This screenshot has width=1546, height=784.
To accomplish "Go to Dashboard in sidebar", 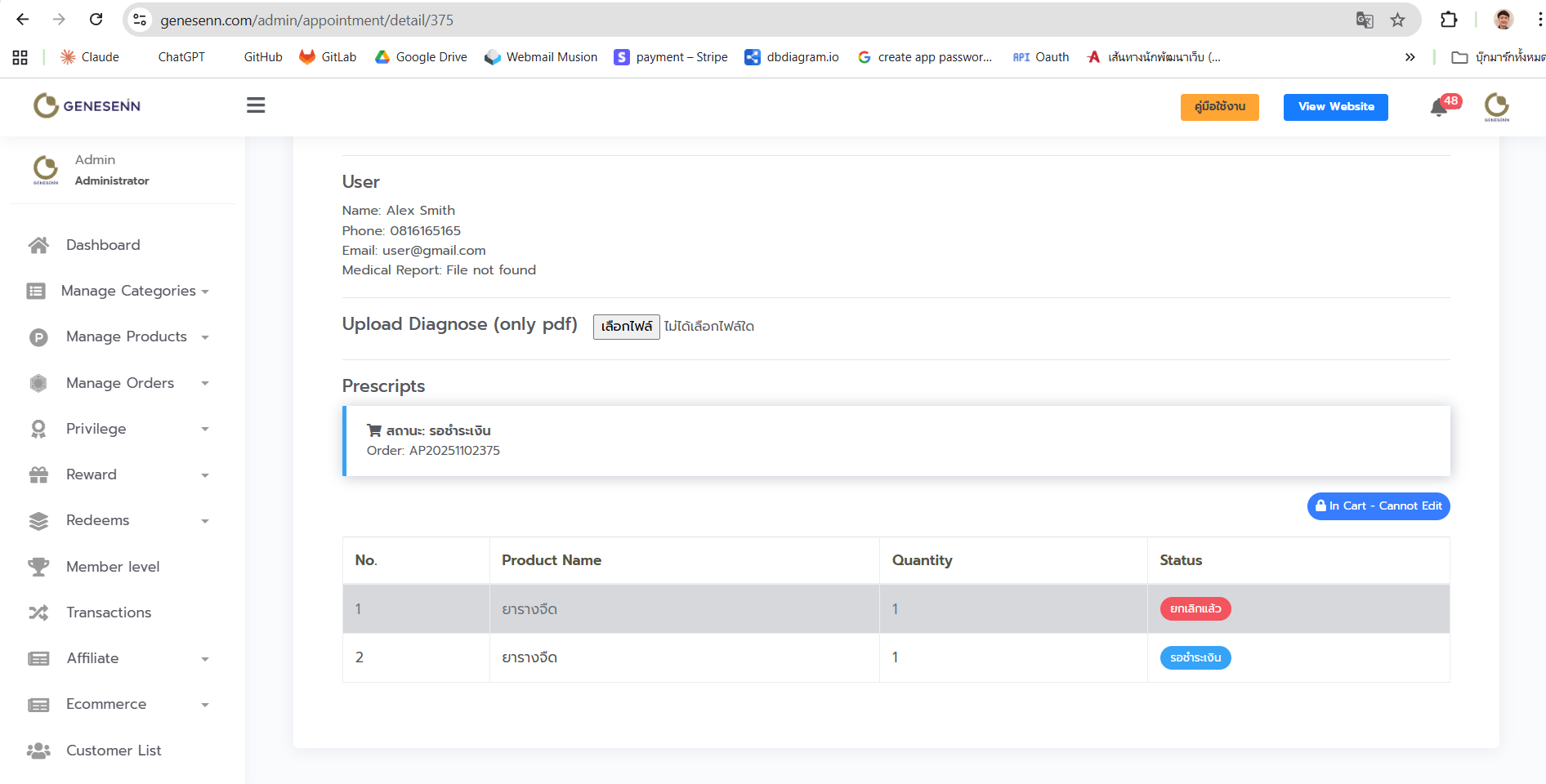I will coord(103,245).
